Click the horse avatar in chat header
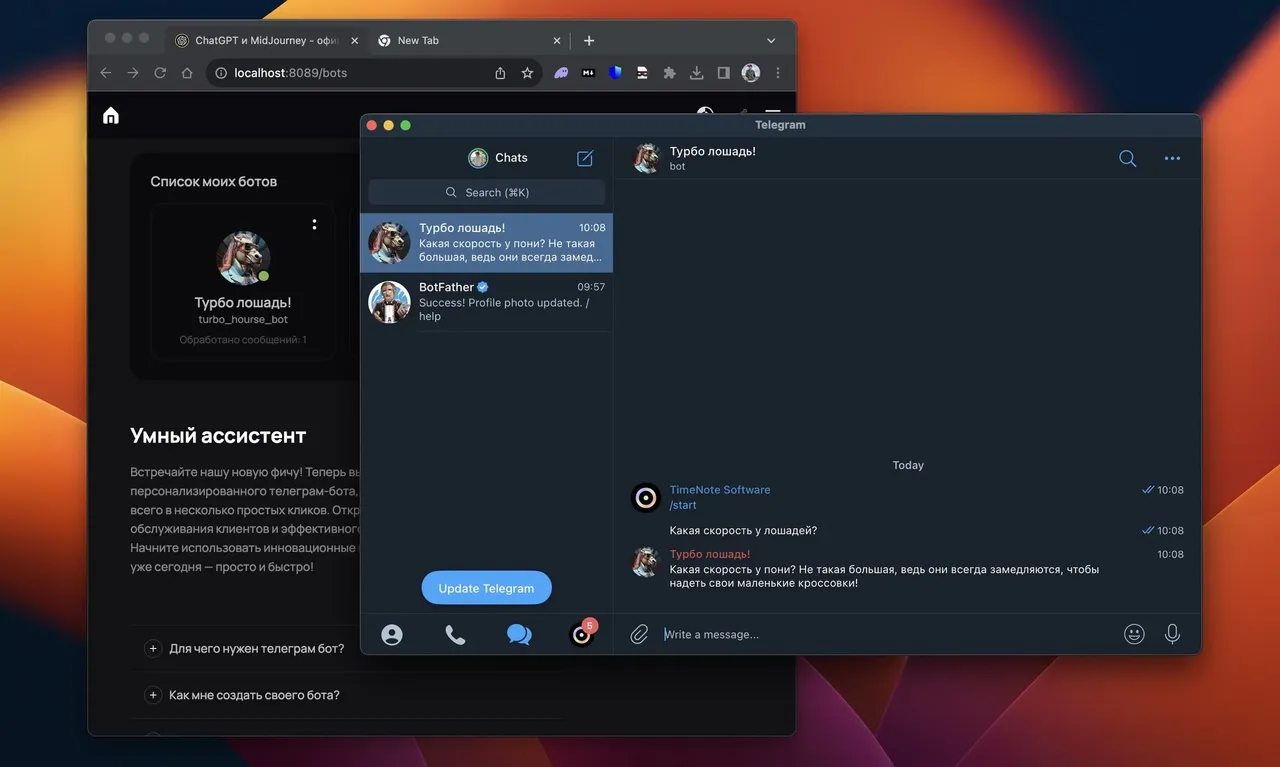The width and height of the screenshot is (1280, 767). pyautogui.click(x=647, y=158)
